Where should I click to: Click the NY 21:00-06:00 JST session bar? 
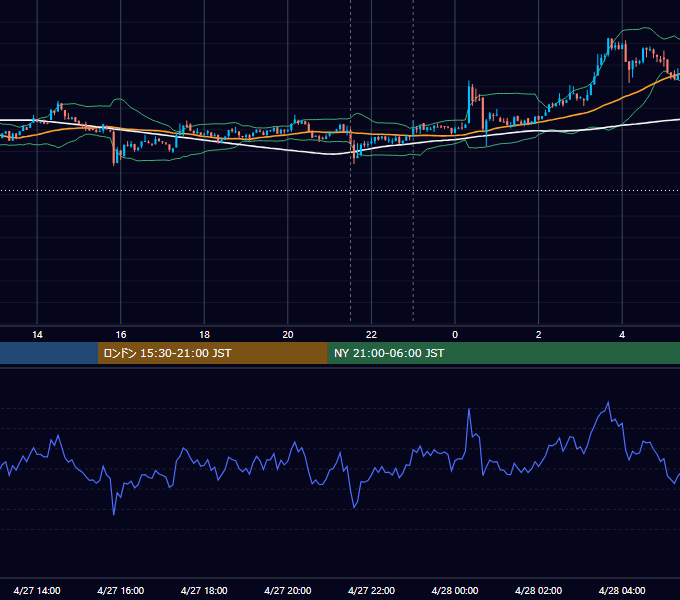pyautogui.click(x=503, y=353)
